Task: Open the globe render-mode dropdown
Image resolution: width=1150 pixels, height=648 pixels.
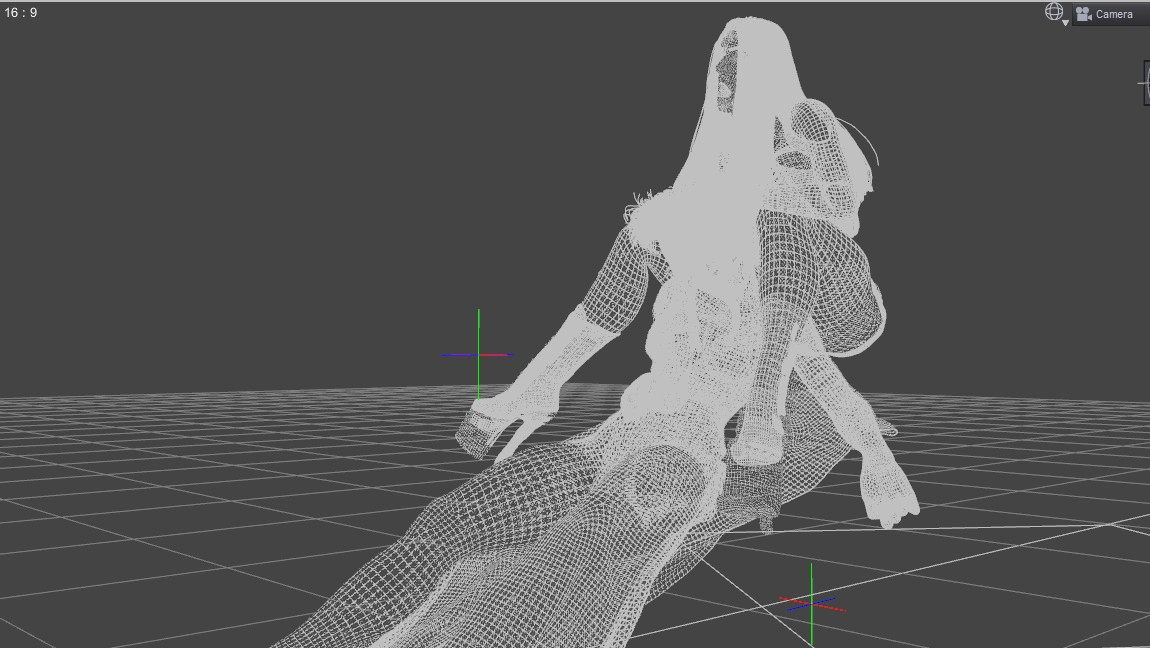Action: pyautogui.click(x=1055, y=13)
